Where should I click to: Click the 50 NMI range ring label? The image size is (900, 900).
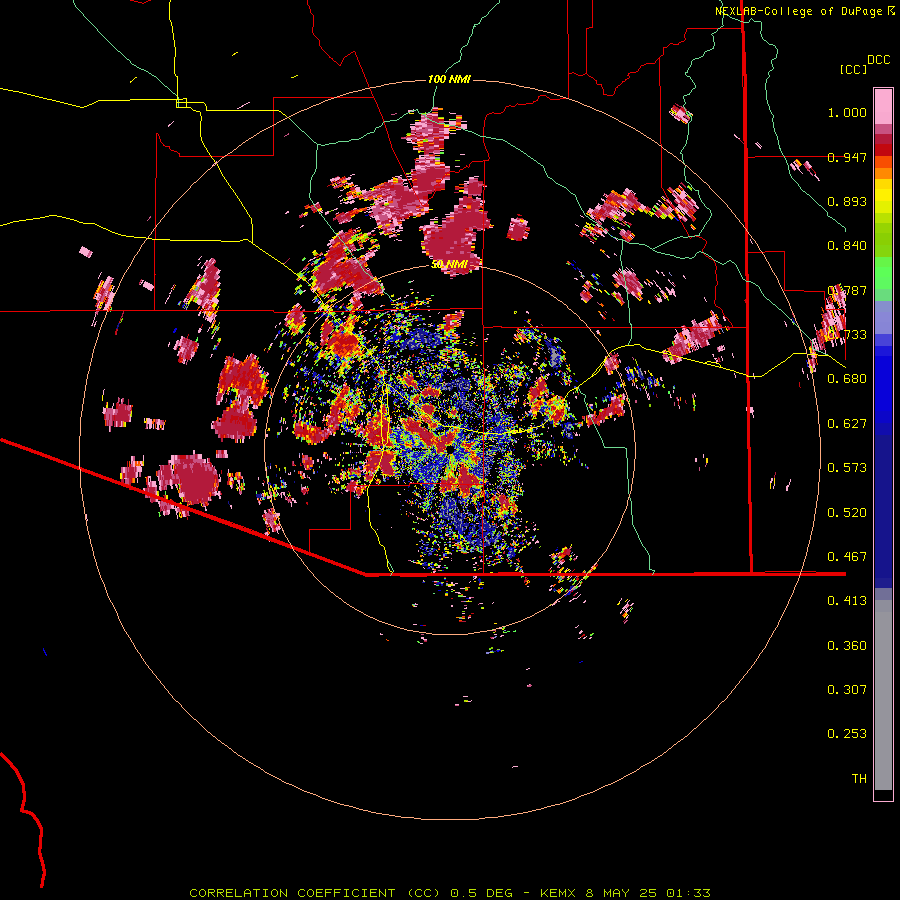click(449, 264)
